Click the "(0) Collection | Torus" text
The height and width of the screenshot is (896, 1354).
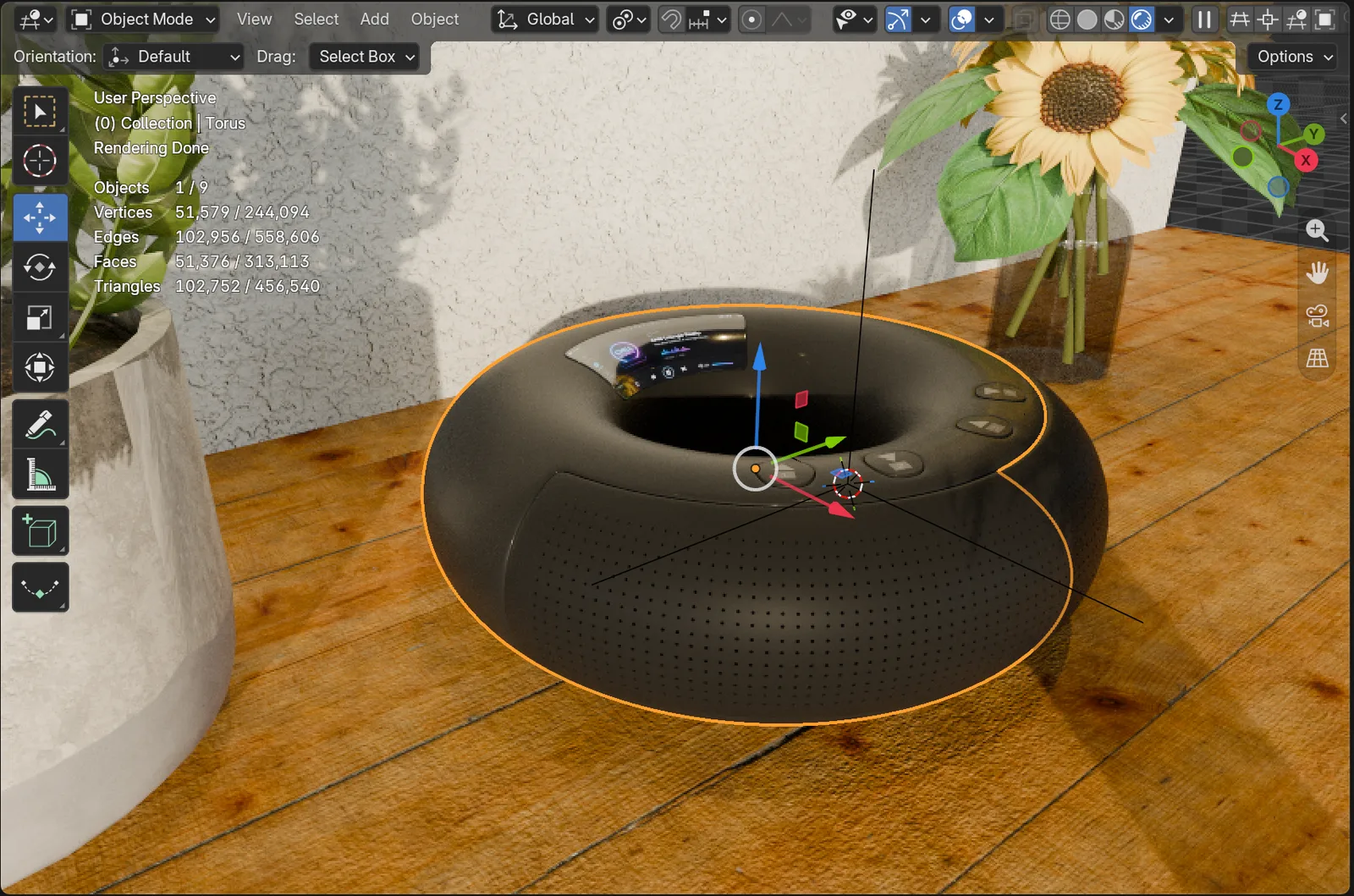pyautogui.click(x=169, y=124)
